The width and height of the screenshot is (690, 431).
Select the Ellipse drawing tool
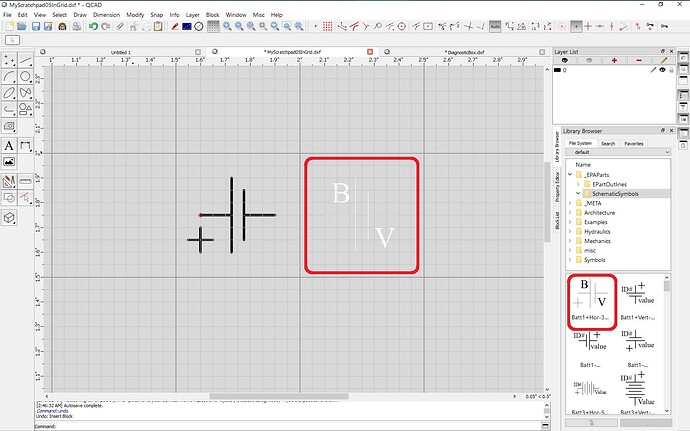coord(9,93)
